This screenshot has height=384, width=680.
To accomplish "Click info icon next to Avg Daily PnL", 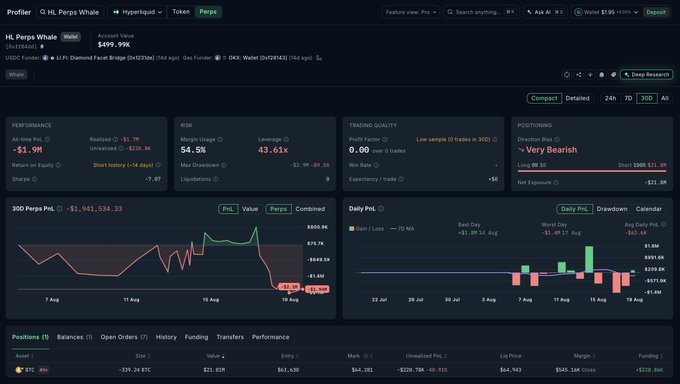I will coord(664,224).
